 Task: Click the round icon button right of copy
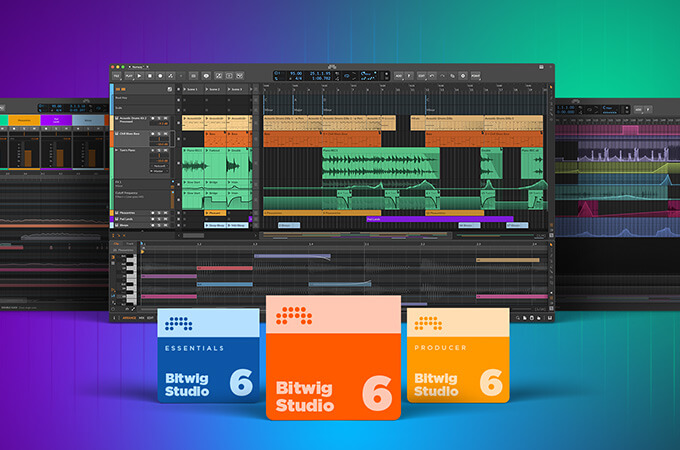pos(463,76)
